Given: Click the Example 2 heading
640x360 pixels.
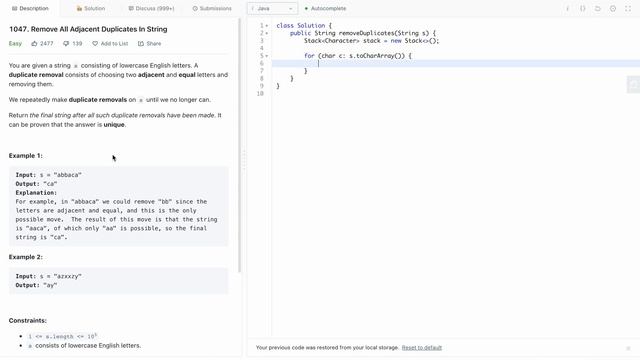Looking at the screenshot, I should pos(26,257).
